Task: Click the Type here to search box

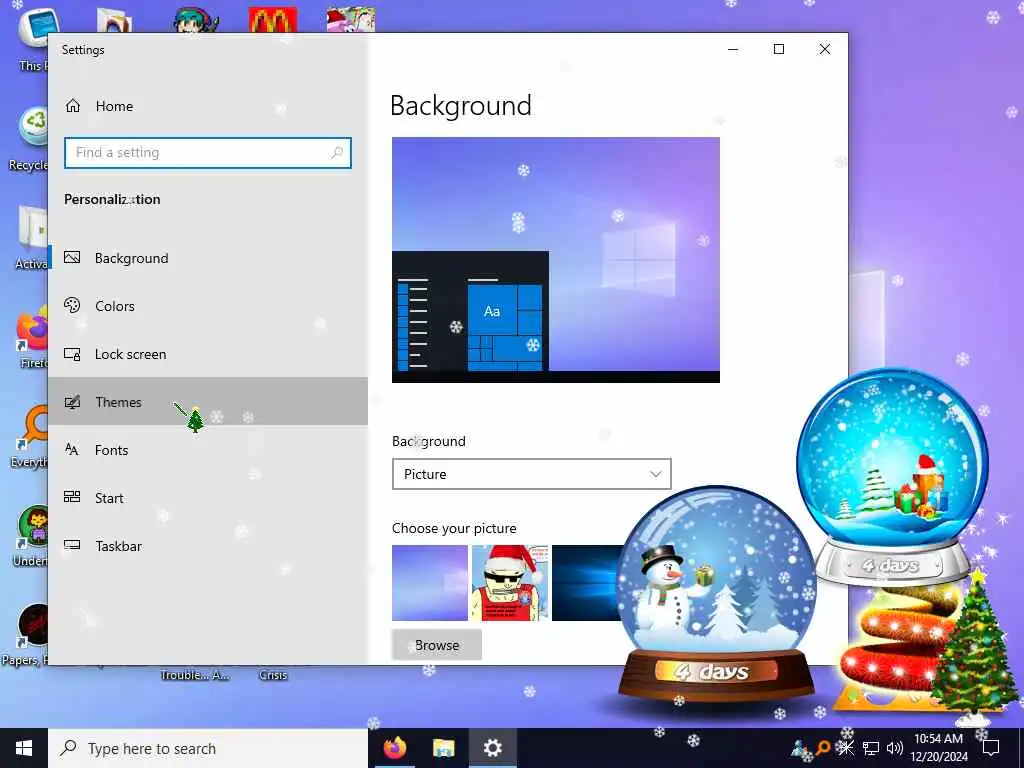Action: click(x=208, y=748)
